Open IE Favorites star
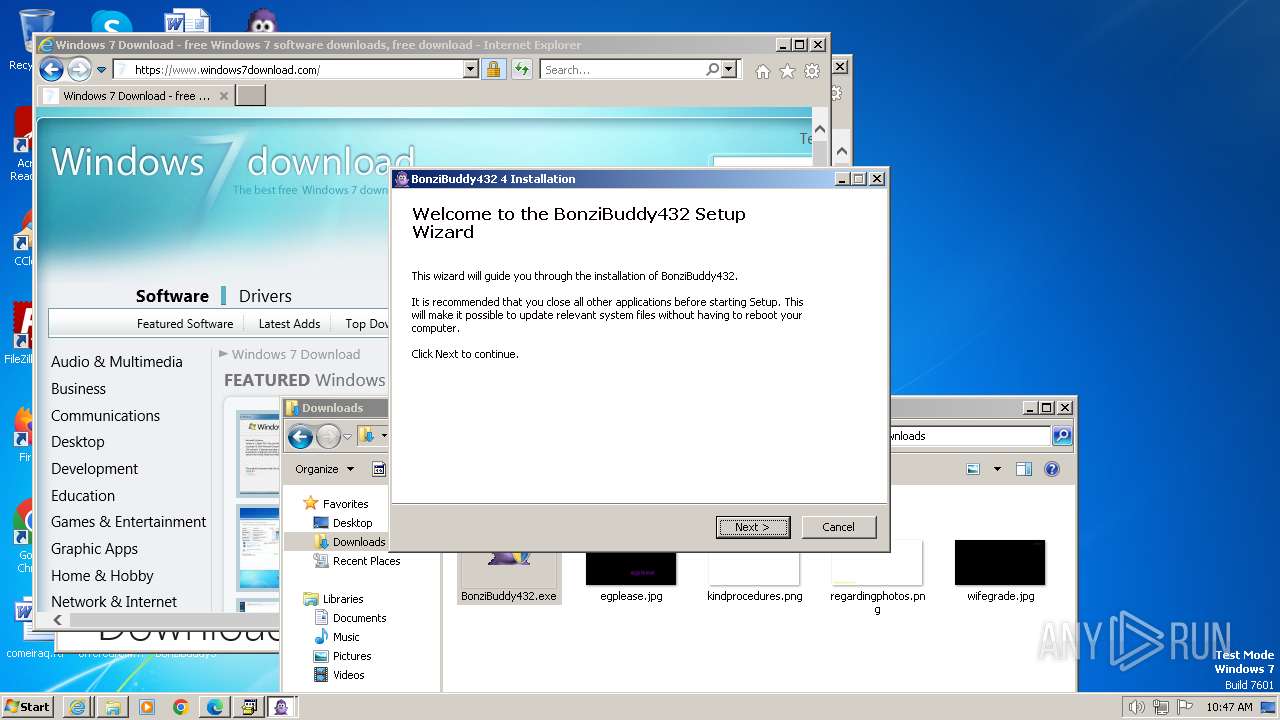 click(787, 71)
